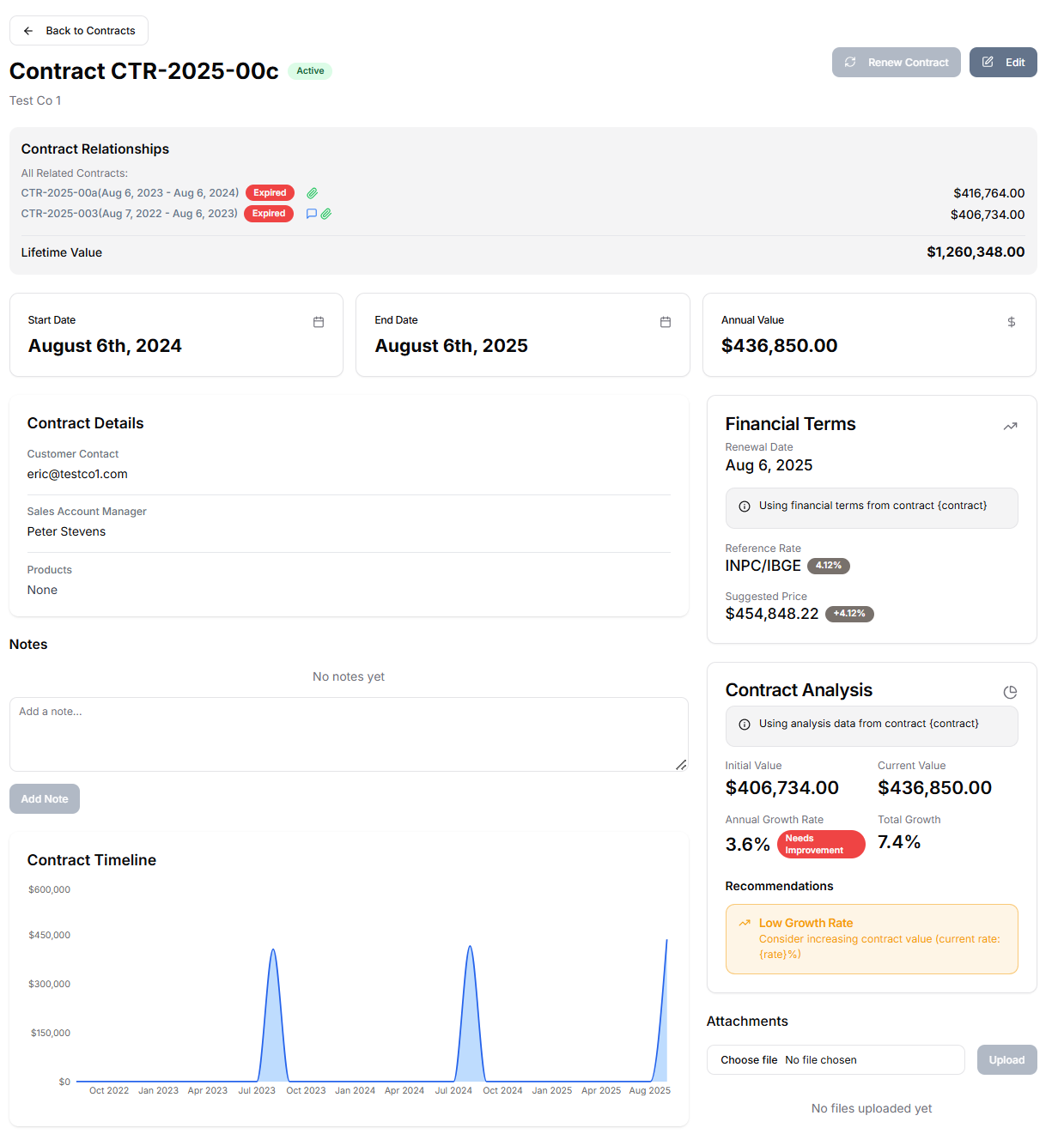Click the calendar icon on Start Date card
1064x1140 pixels.
(319, 322)
